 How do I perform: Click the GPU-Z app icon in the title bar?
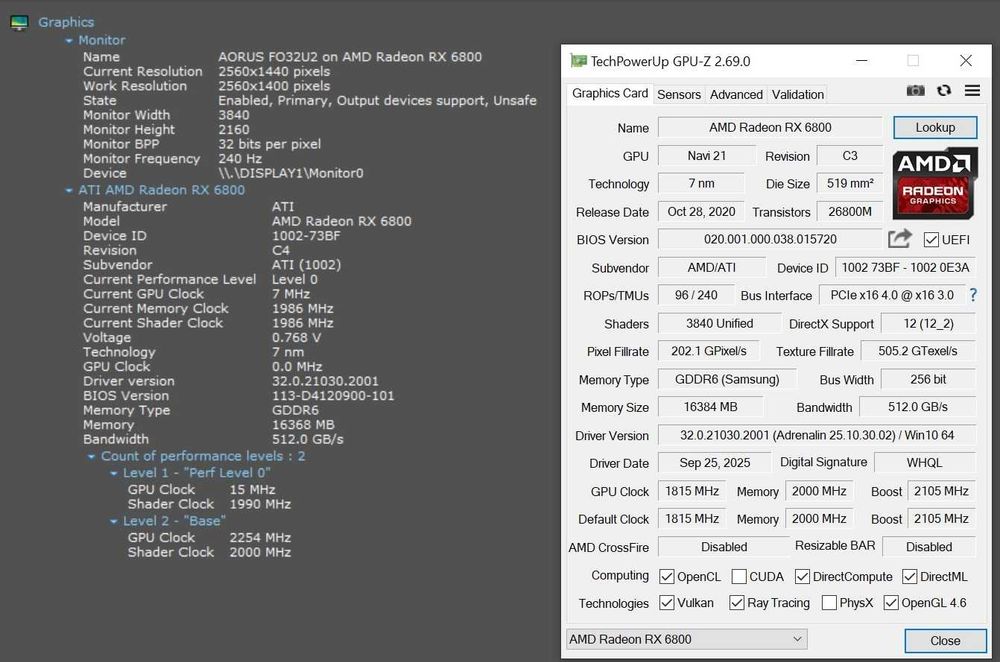tap(578, 61)
